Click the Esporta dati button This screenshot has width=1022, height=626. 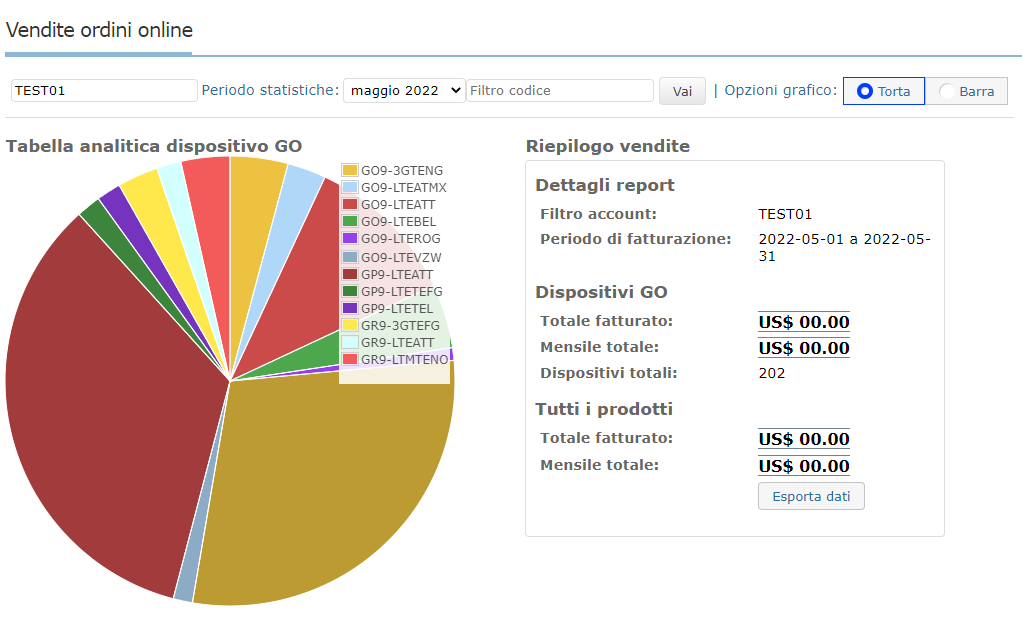pyautogui.click(x=811, y=496)
